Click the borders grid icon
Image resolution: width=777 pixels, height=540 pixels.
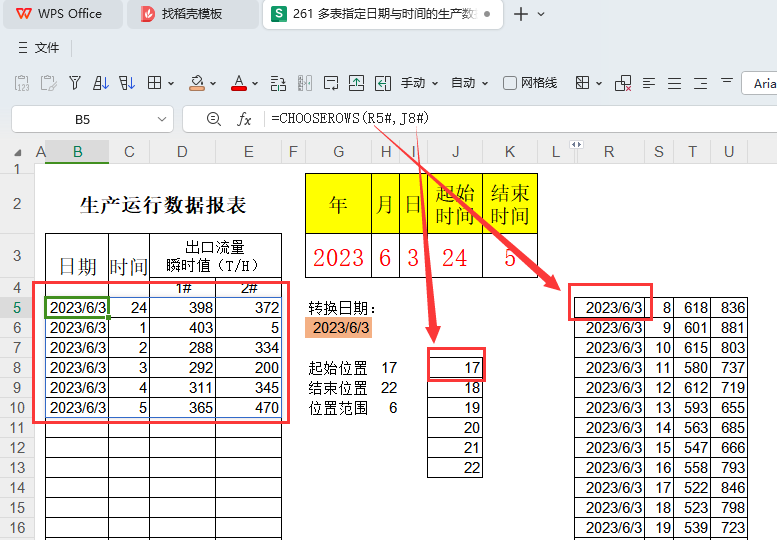pyautogui.click(x=155, y=83)
